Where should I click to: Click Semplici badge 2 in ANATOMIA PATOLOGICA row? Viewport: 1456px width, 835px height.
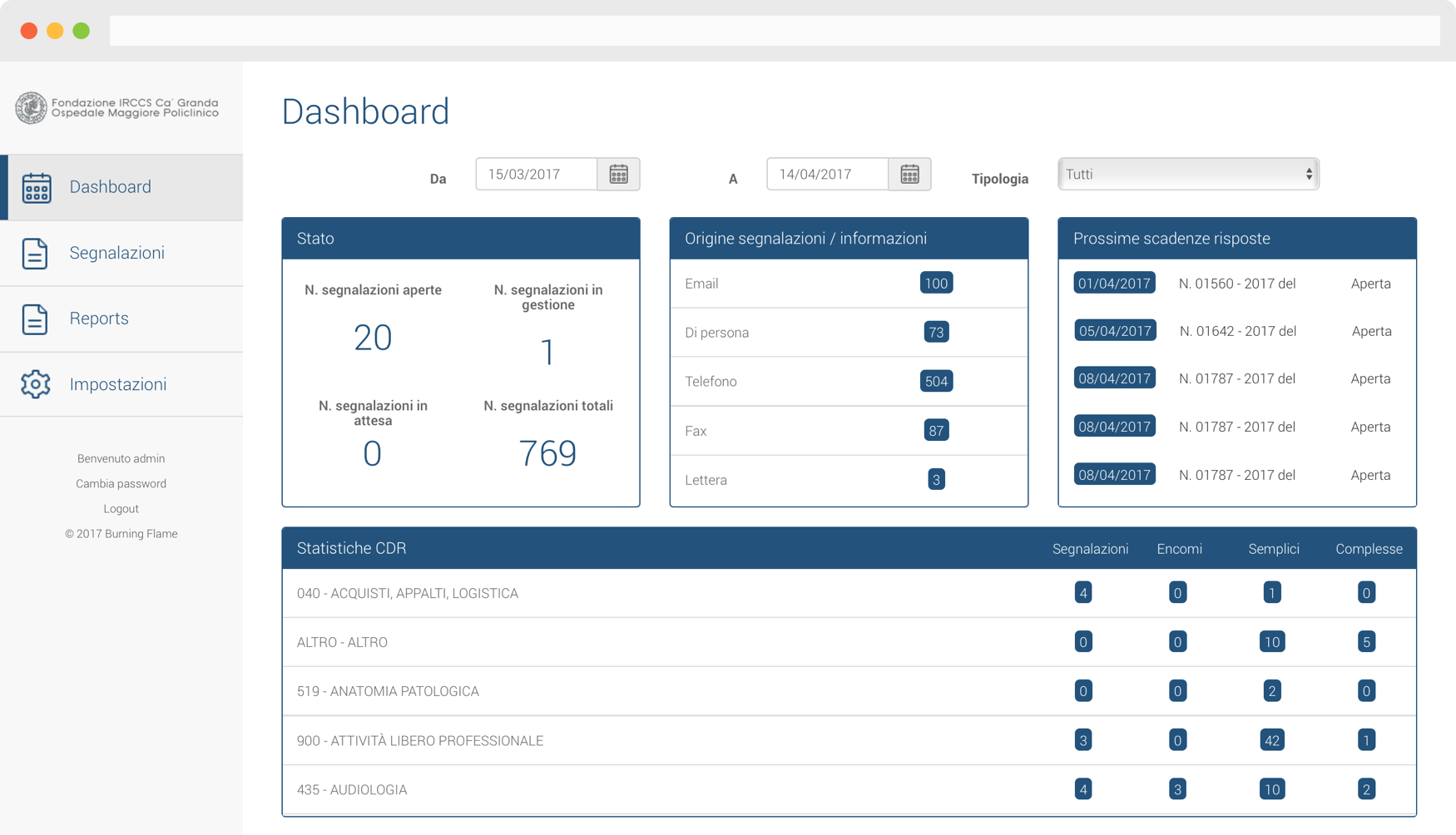1272,691
